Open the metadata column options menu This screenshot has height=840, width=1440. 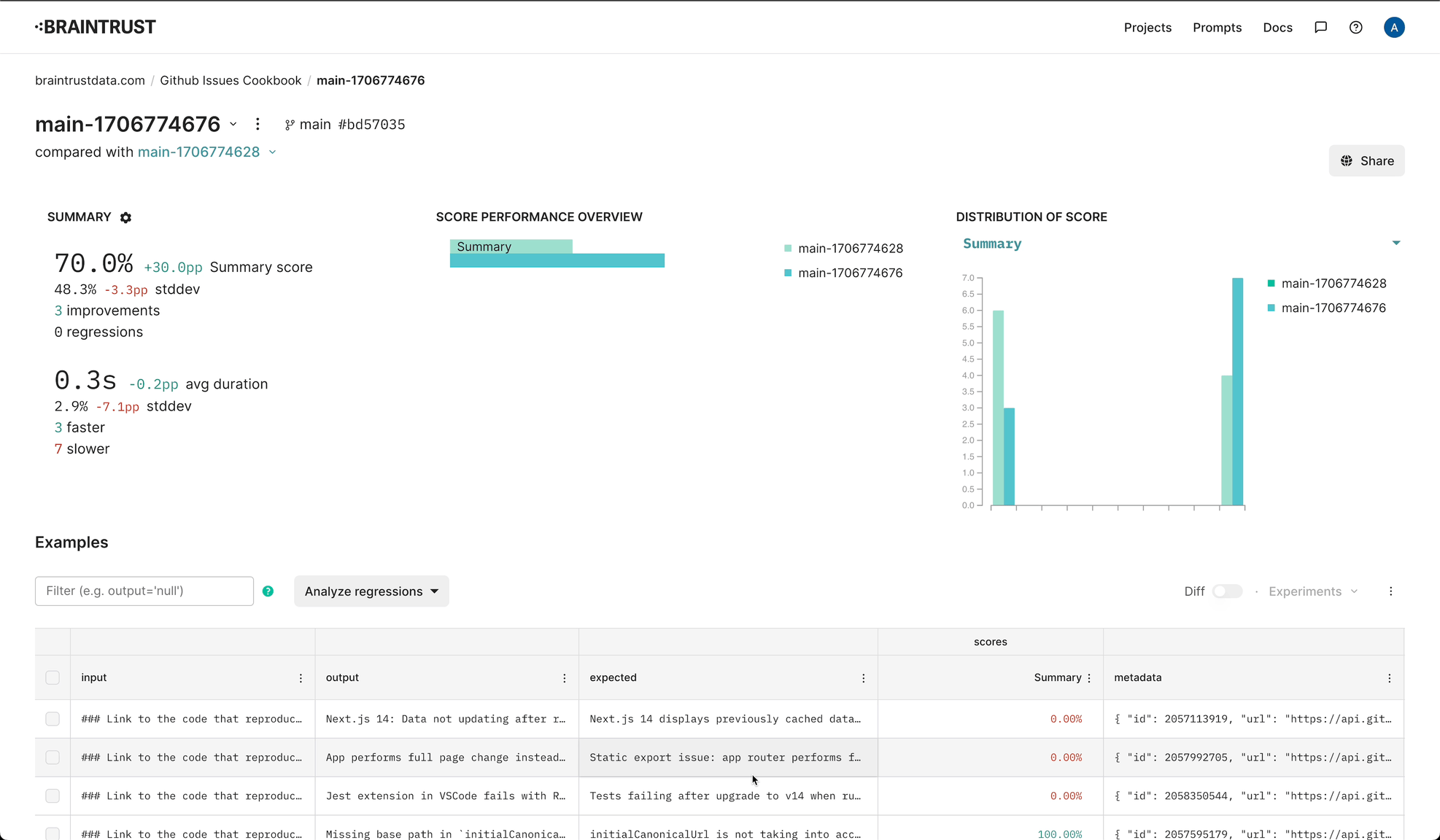(x=1389, y=678)
